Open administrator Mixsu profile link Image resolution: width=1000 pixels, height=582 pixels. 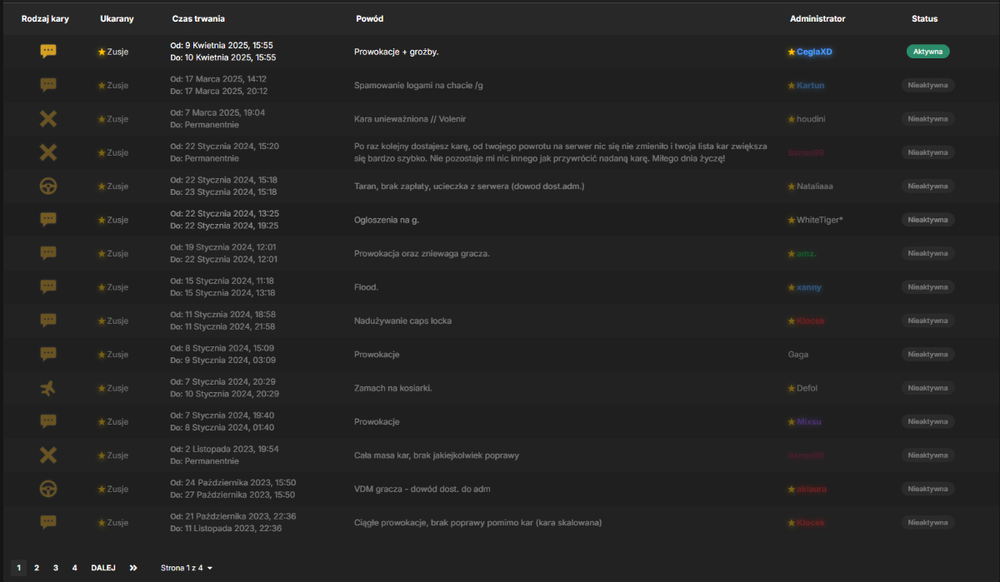(809, 422)
